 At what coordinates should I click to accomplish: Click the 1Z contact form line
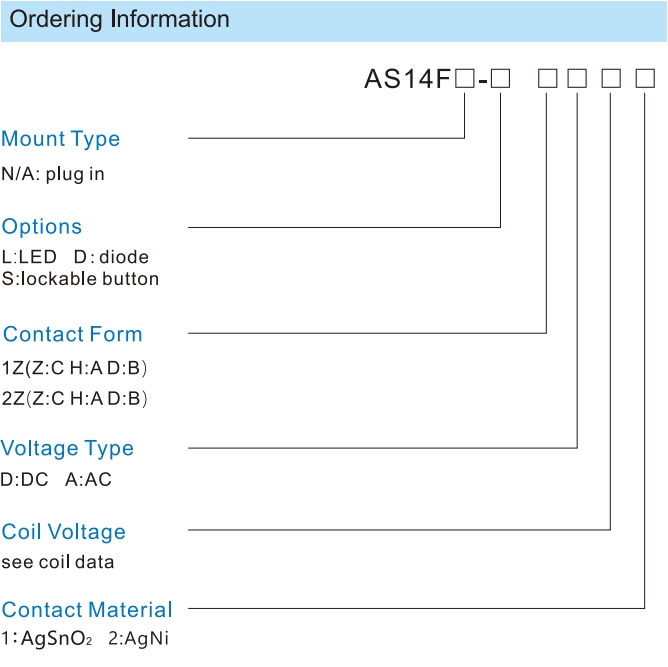74,368
